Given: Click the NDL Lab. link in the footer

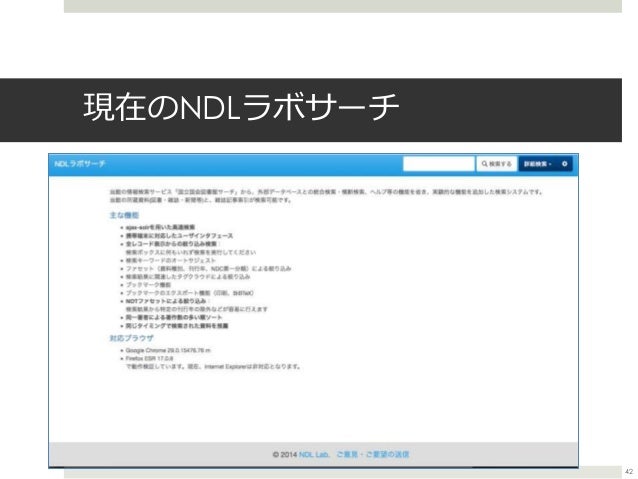Looking at the screenshot, I should 314,454.
